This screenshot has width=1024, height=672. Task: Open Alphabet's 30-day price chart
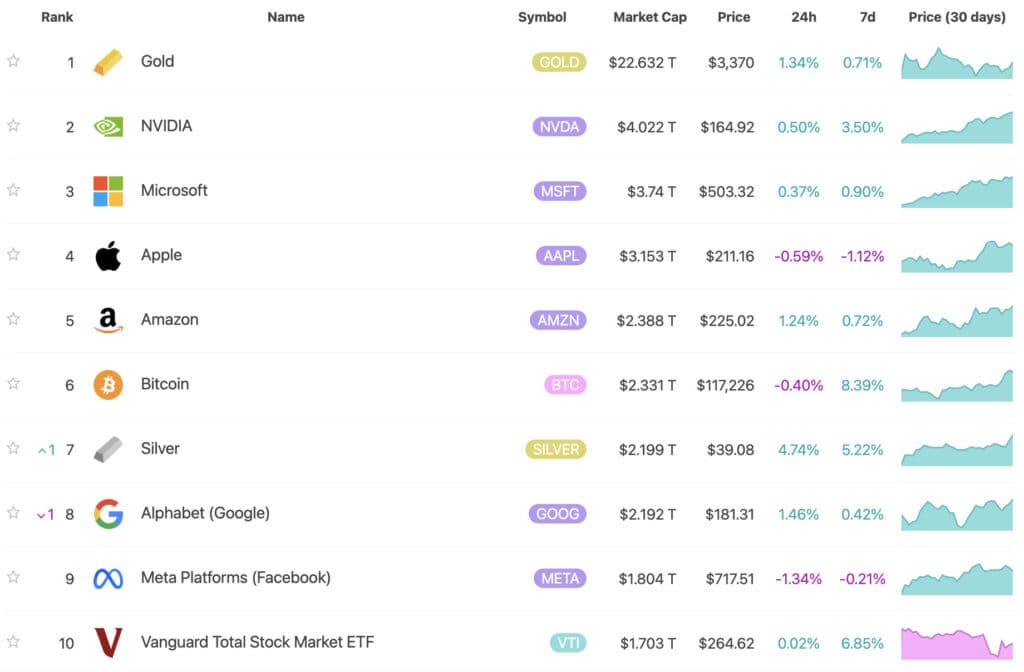[x=957, y=515]
